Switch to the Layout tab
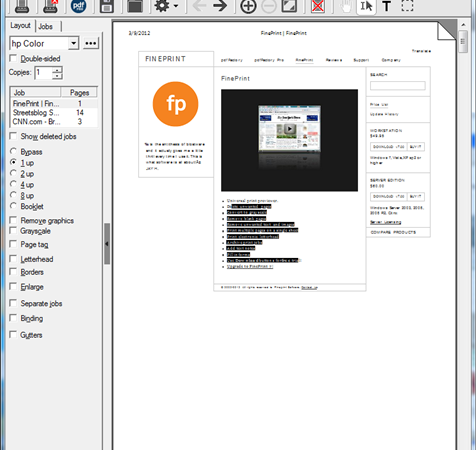Viewport: 476px width, 450px height. pyautogui.click(x=20, y=25)
